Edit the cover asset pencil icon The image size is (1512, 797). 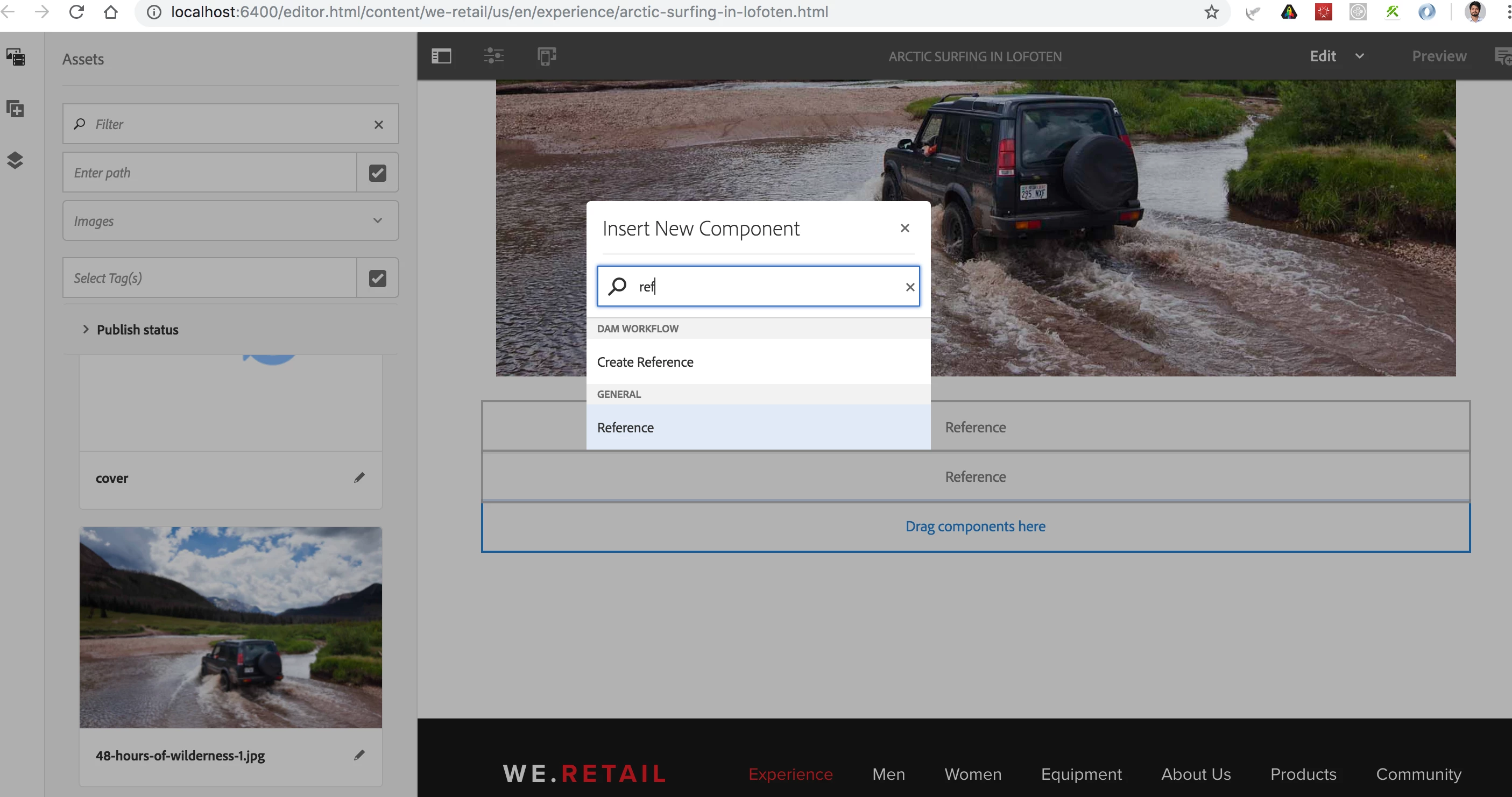point(359,478)
